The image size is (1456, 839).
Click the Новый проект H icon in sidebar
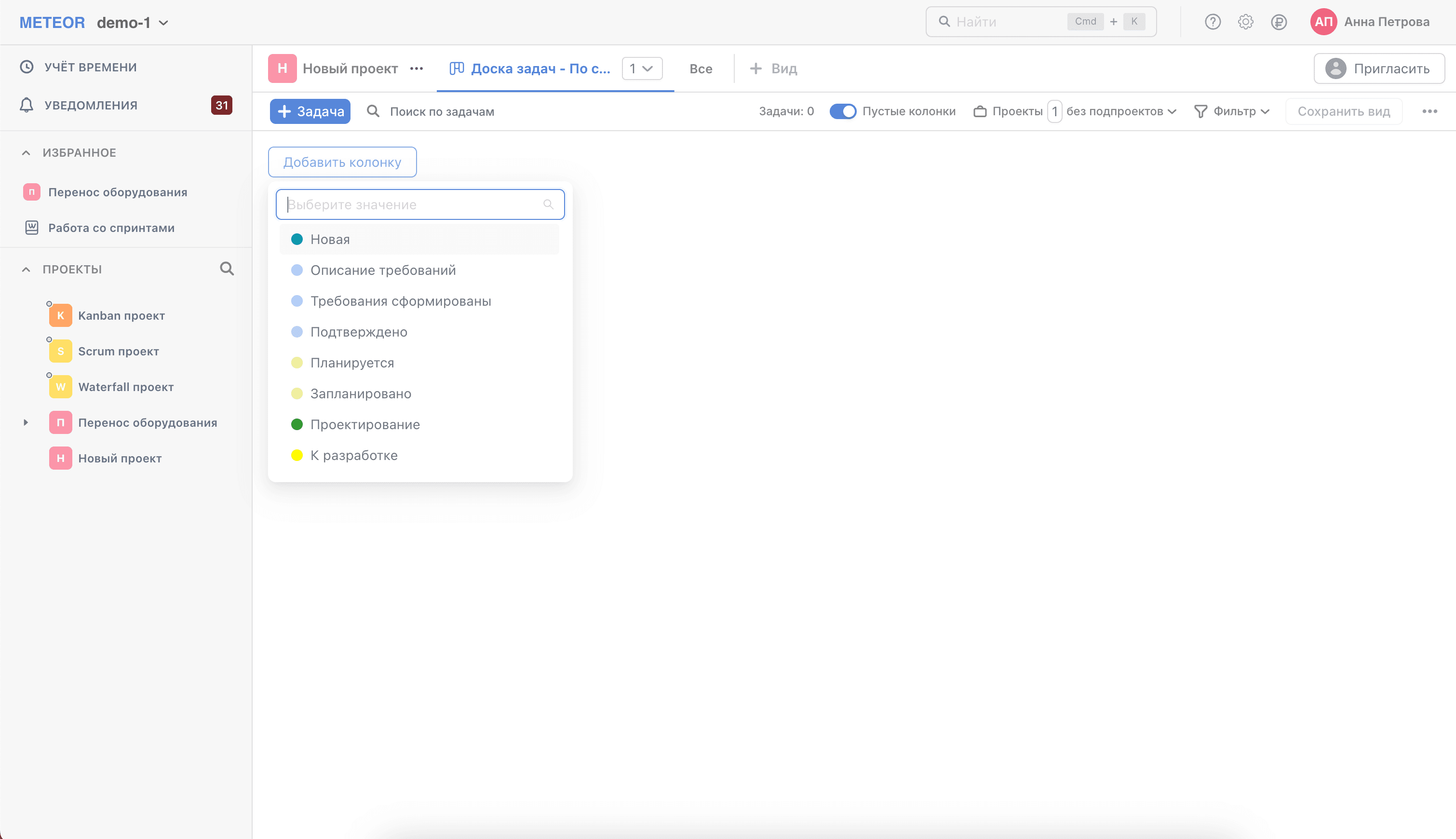coord(60,458)
